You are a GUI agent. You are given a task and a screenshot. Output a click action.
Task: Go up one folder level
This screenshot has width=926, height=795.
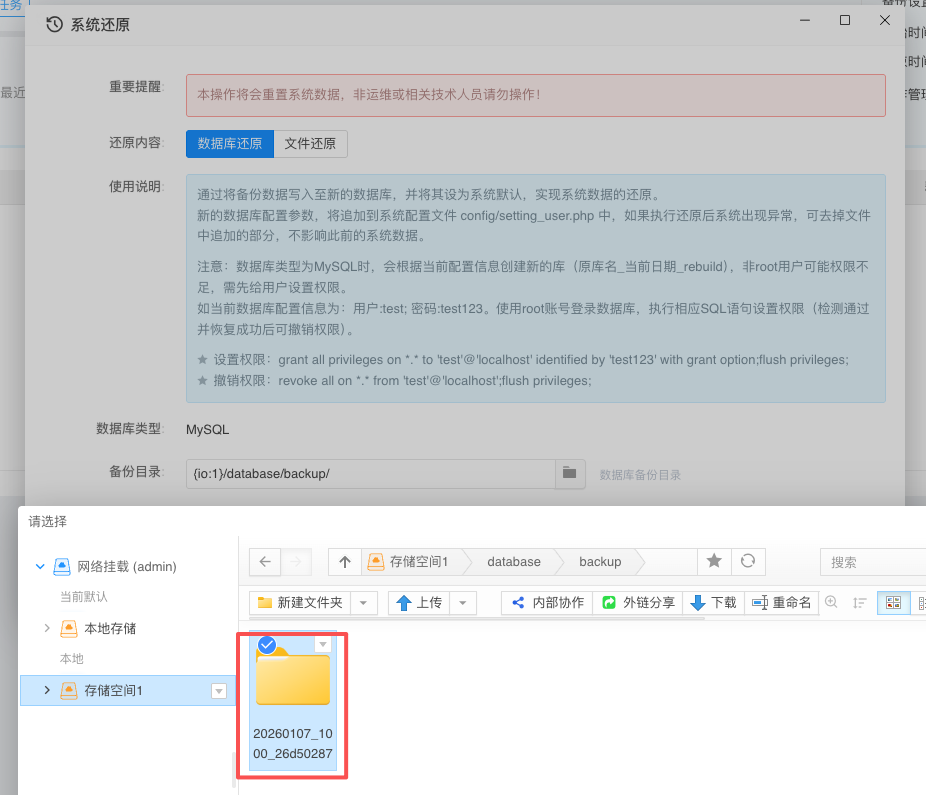[345, 562]
